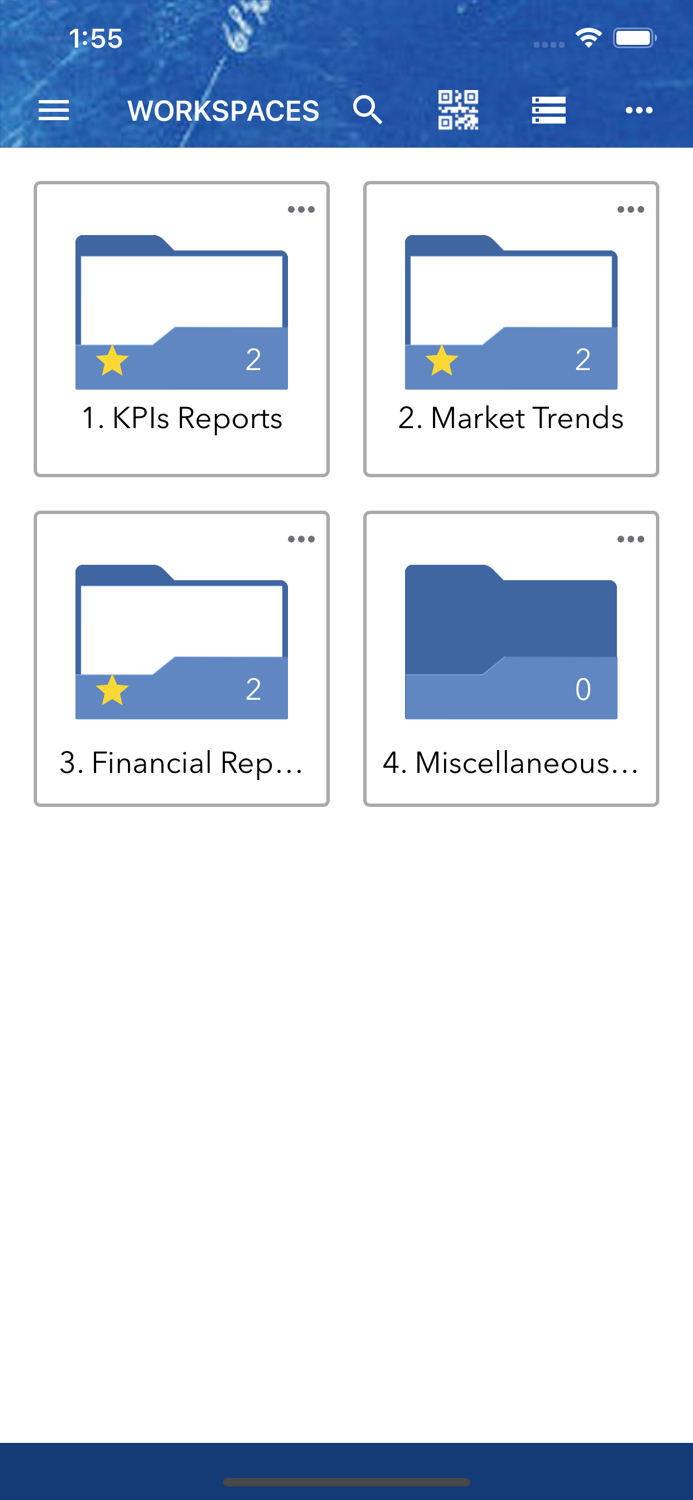Viewport: 693px width, 1500px height.
Task: Toggle favorite star on Financial Reports
Action: click(x=112, y=690)
